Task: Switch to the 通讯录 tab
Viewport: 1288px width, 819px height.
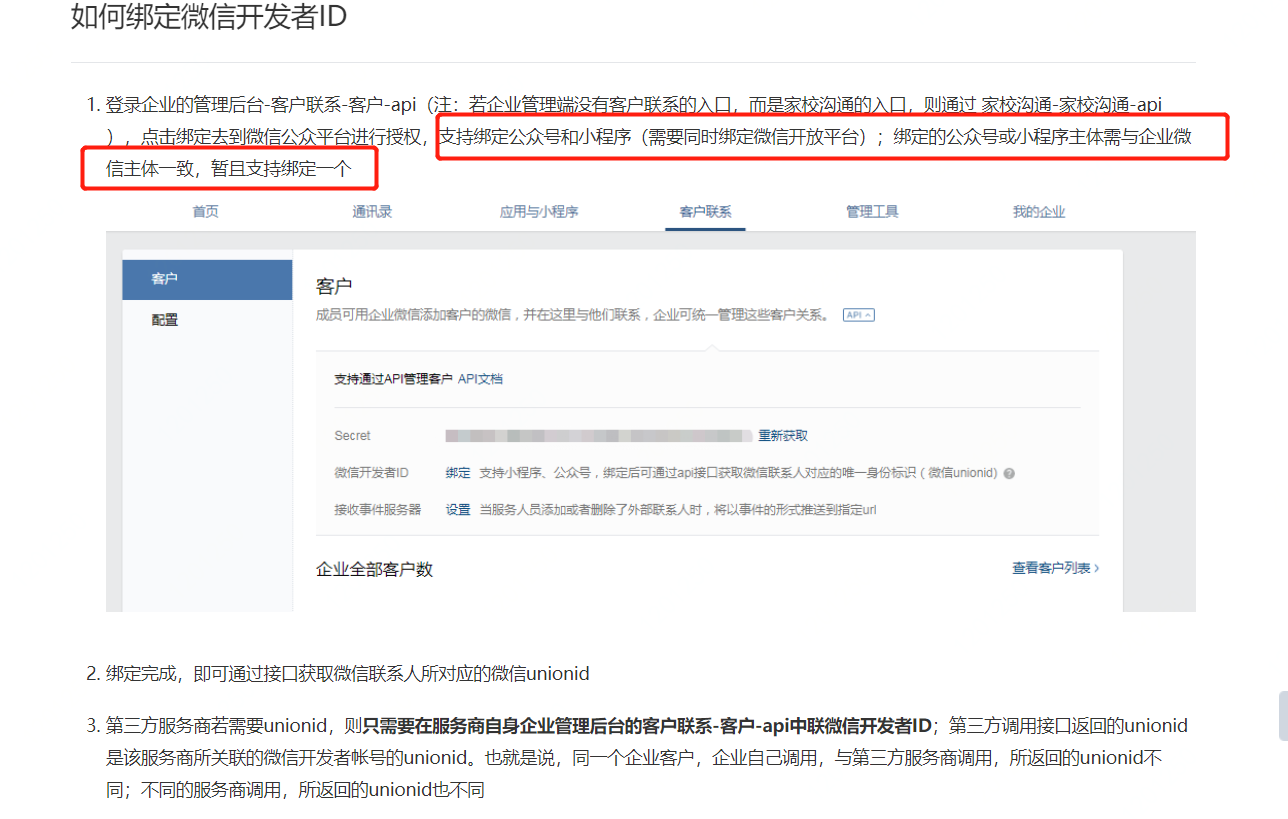Action: (x=372, y=212)
